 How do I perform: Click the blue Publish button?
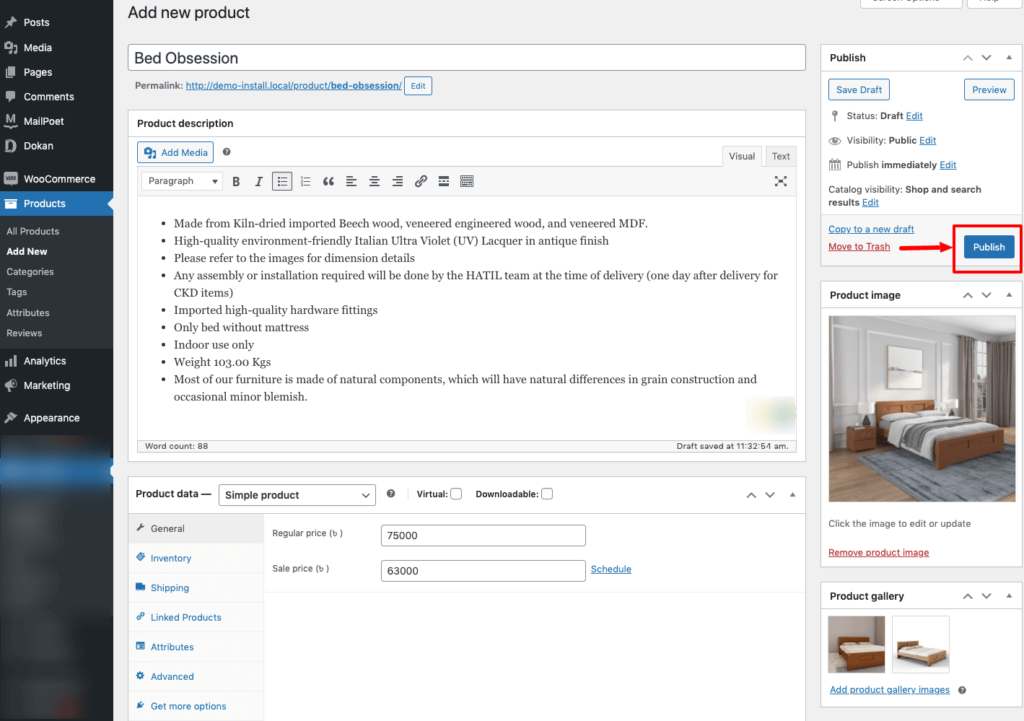click(x=989, y=248)
